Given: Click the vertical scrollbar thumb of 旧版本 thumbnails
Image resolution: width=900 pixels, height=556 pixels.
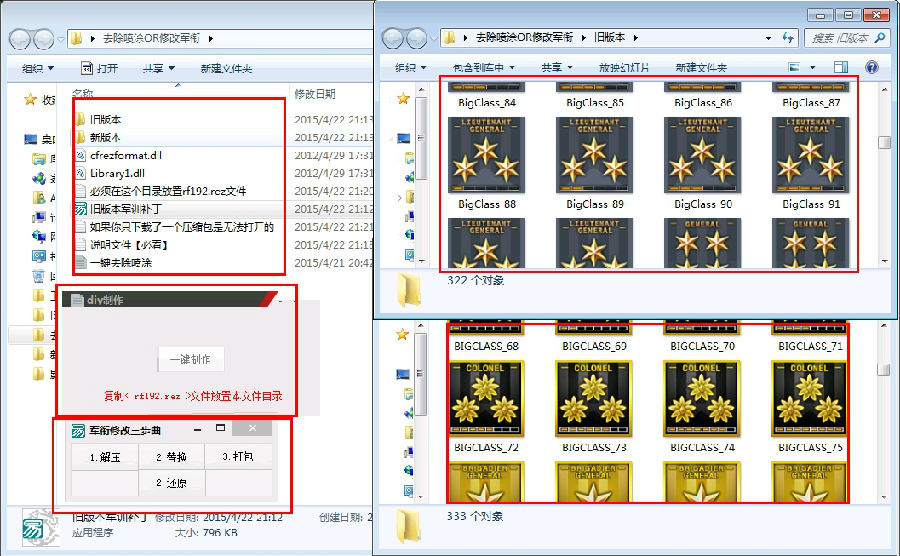Looking at the screenshot, I should coord(885,142).
